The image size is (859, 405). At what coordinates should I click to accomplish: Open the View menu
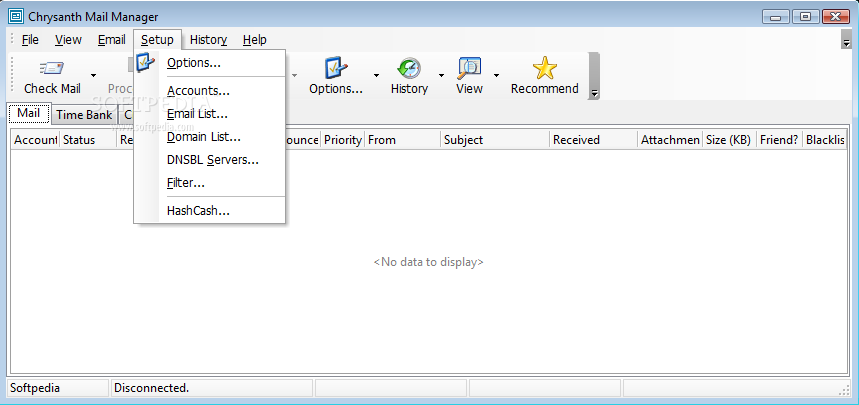tap(68, 39)
